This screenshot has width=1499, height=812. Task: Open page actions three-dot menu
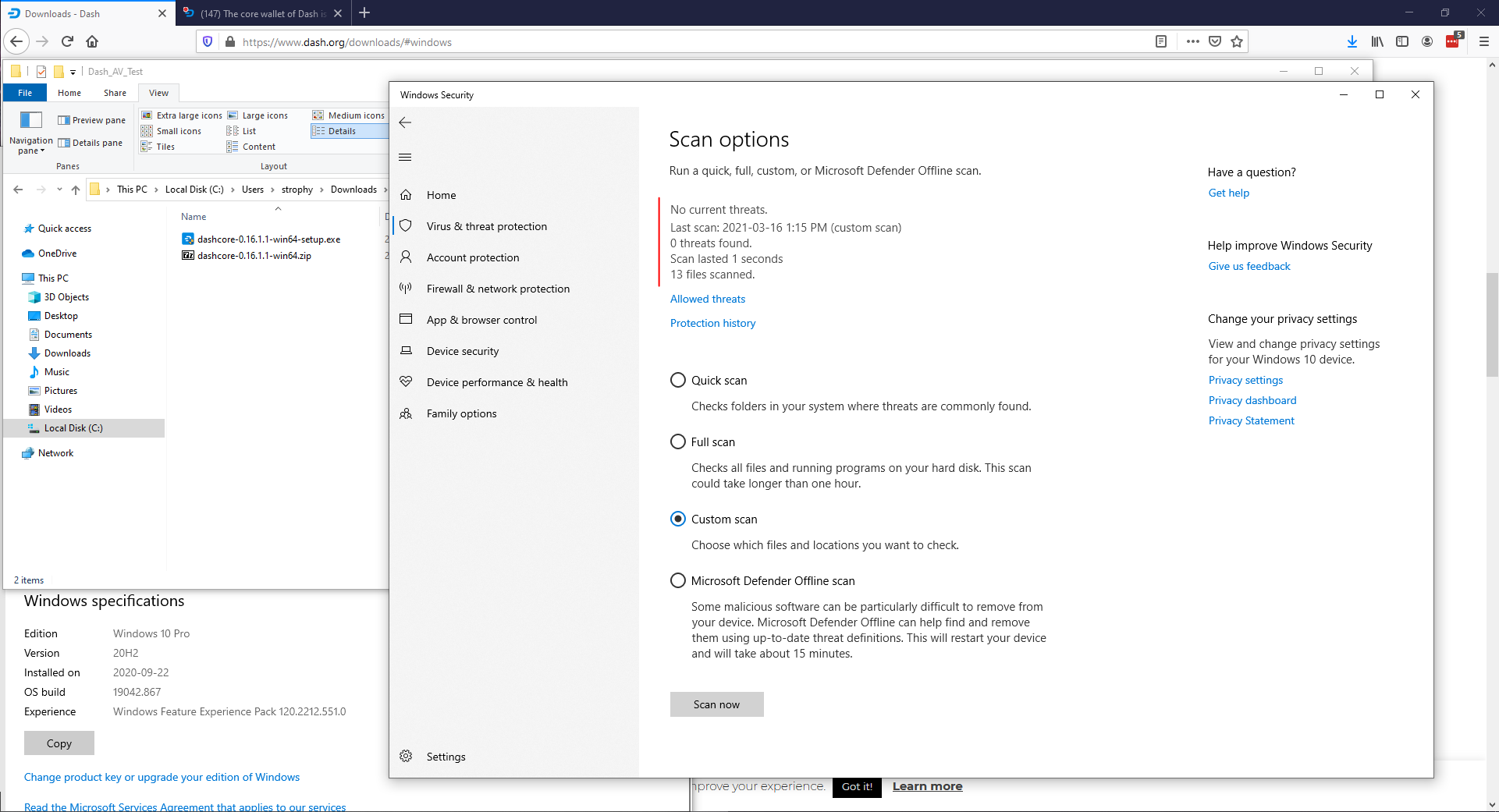[x=1193, y=41]
